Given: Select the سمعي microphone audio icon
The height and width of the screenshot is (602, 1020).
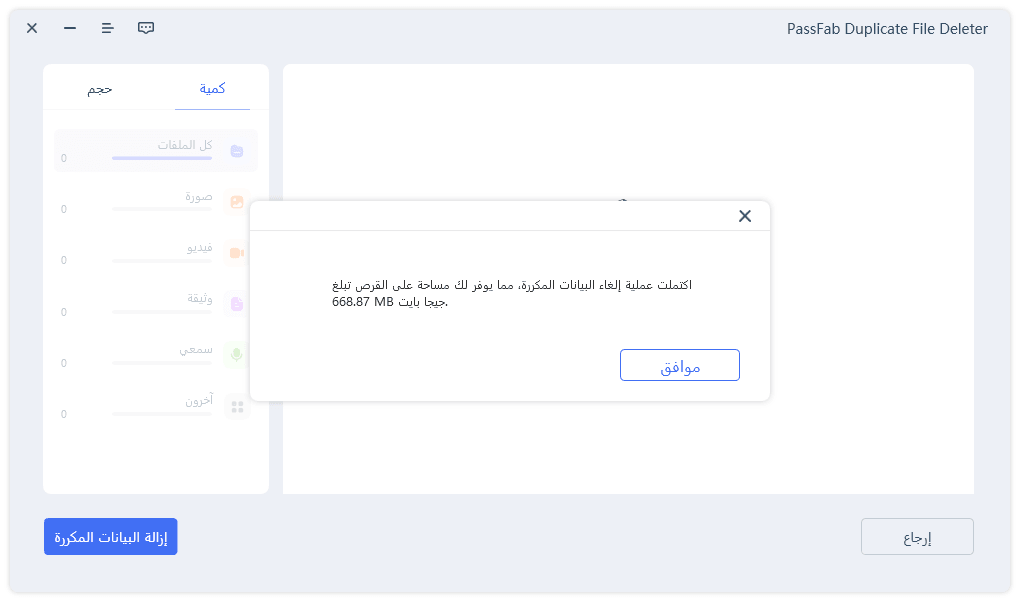Looking at the screenshot, I should [236, 353].
